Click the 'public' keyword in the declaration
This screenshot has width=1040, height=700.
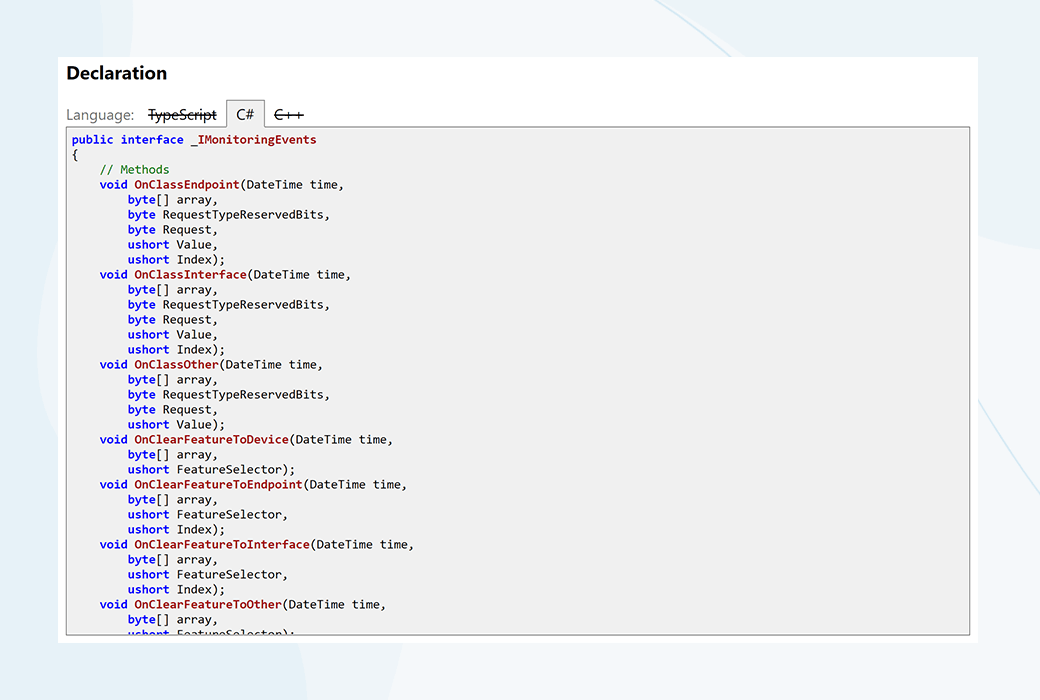click(x=93, y=140)
